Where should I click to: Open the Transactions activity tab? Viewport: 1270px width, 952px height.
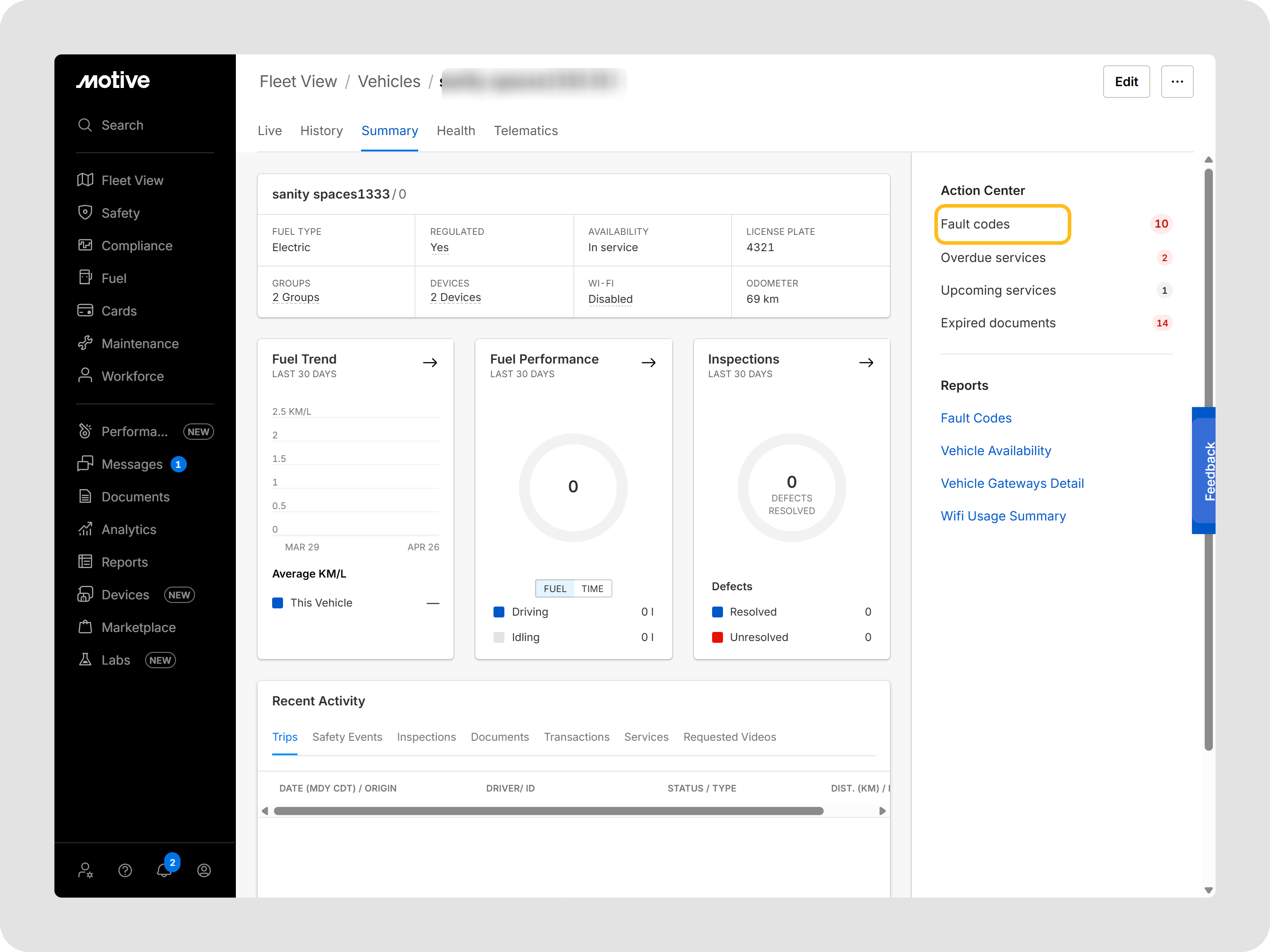point(577,737)
